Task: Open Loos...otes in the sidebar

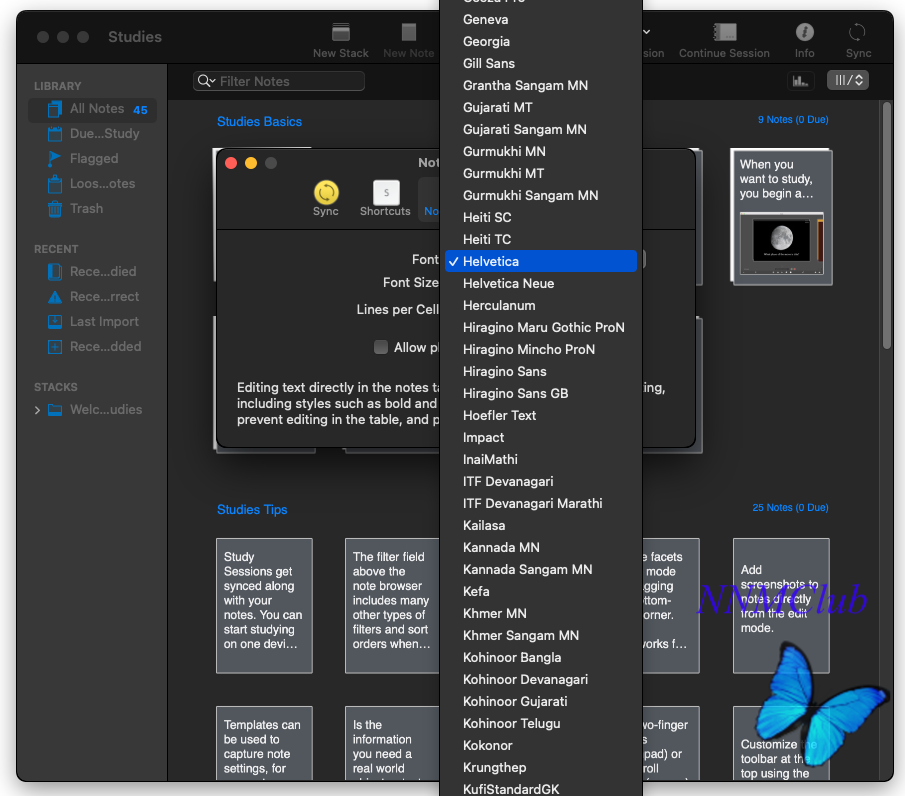Action: pyautogui.click(x=92, y=184)
